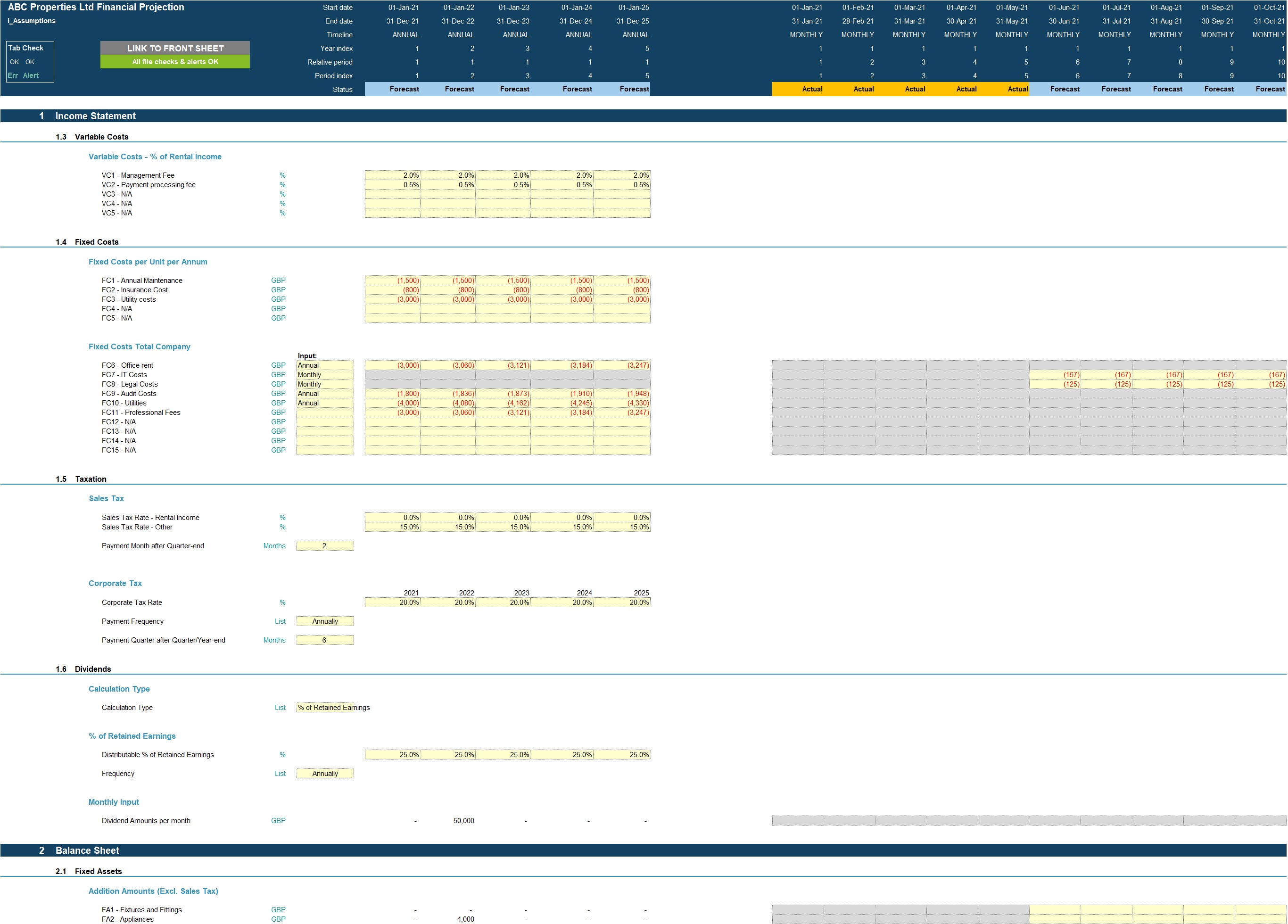
Task: Click the '1.4 Fixed Costs' heading
Action: point(87,242)
